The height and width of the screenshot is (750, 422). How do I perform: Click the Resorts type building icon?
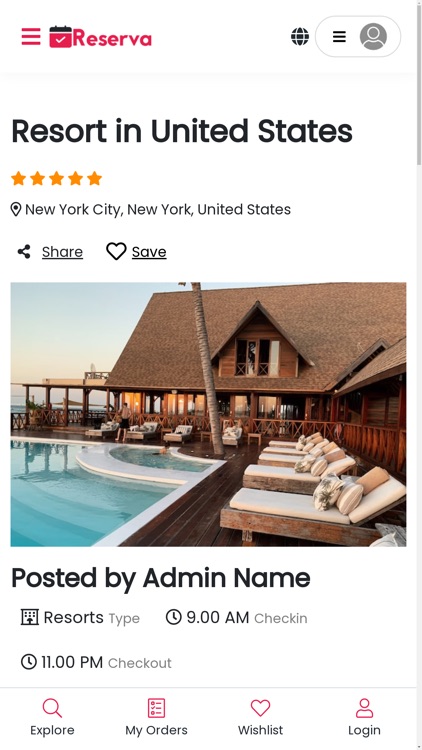[30, 617]
